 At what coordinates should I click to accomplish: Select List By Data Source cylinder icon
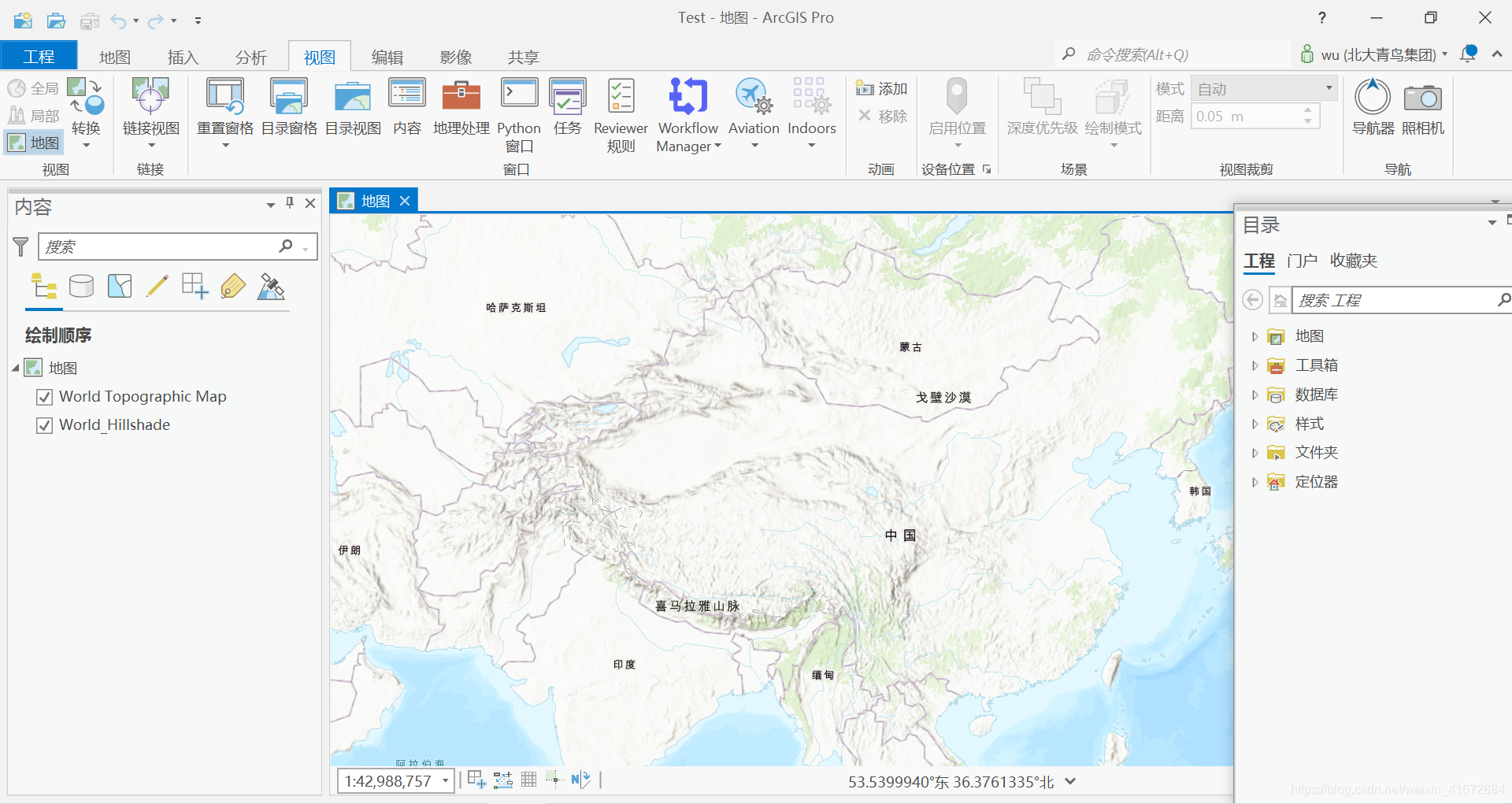point(81,286)
